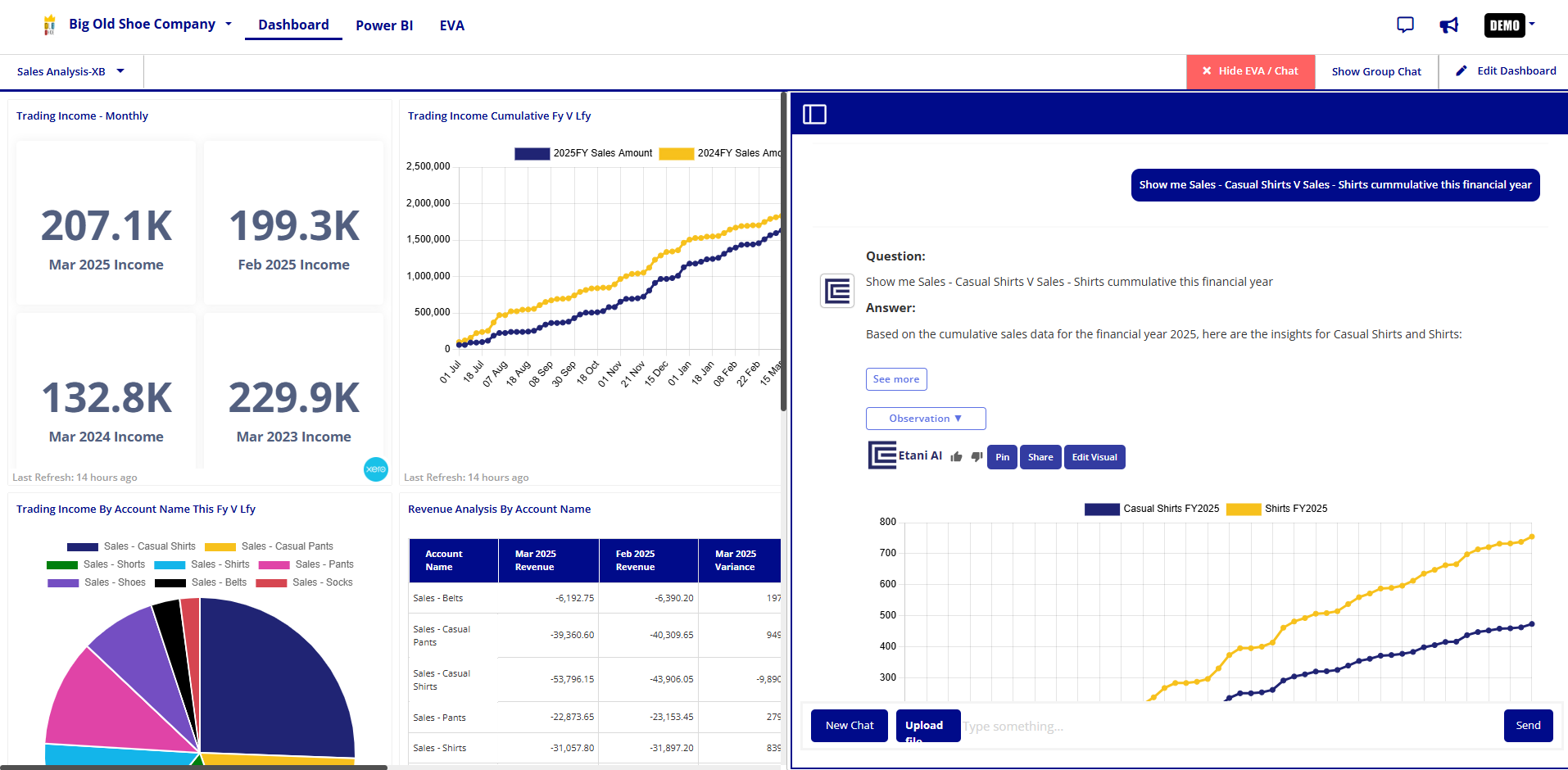The height and width of the screenshot is (770, 1568).
Task: Click the Xero badge on Trading Income widget
Action: tap(376, 469)
